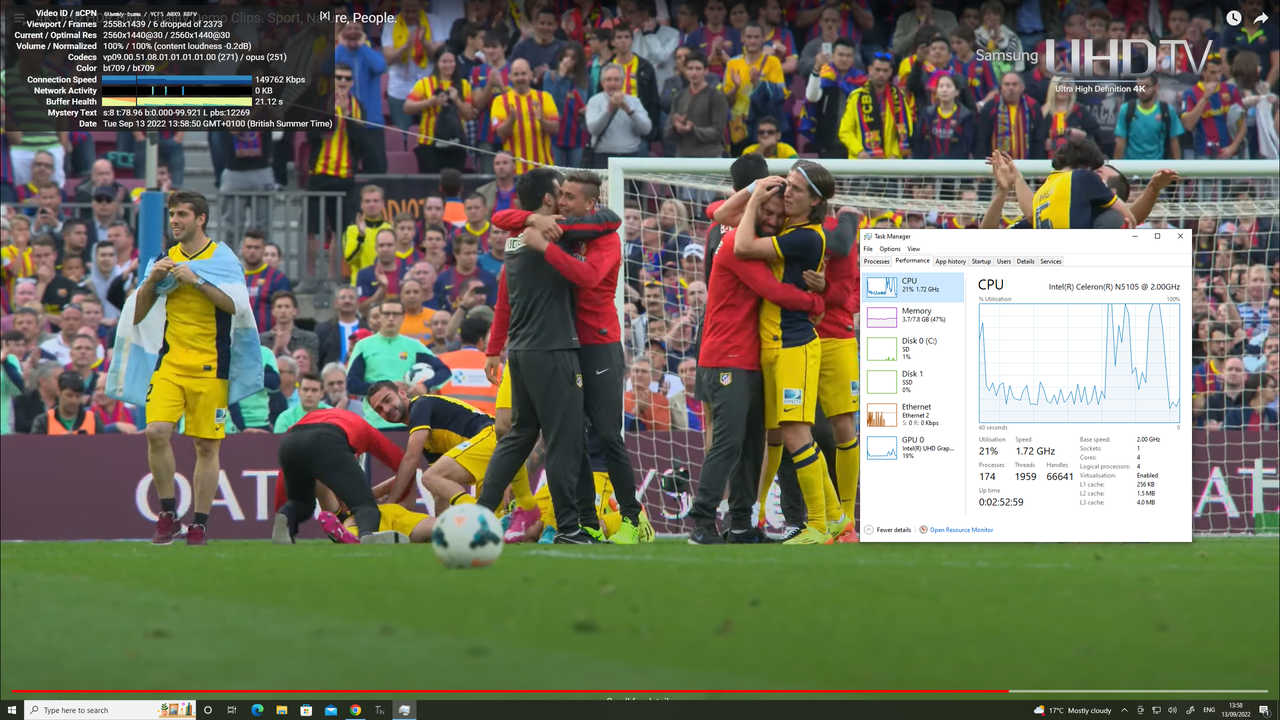
Task: Switch to the Processes tab
Action: point(876,261)
